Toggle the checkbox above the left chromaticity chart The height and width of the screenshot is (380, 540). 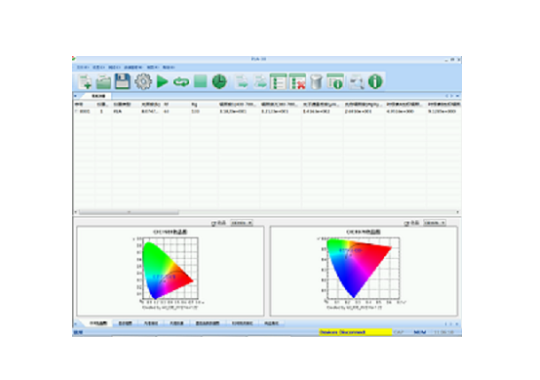(x=214, y=223)
